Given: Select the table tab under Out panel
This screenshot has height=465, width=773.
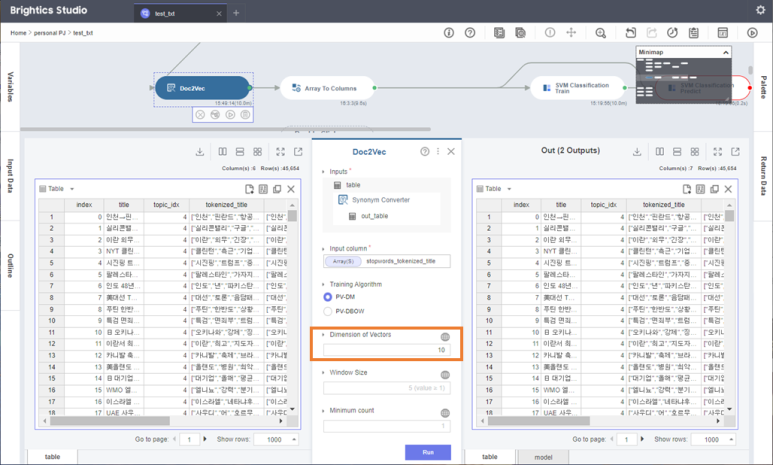Looking at the screenshot, I should point(490,457).
